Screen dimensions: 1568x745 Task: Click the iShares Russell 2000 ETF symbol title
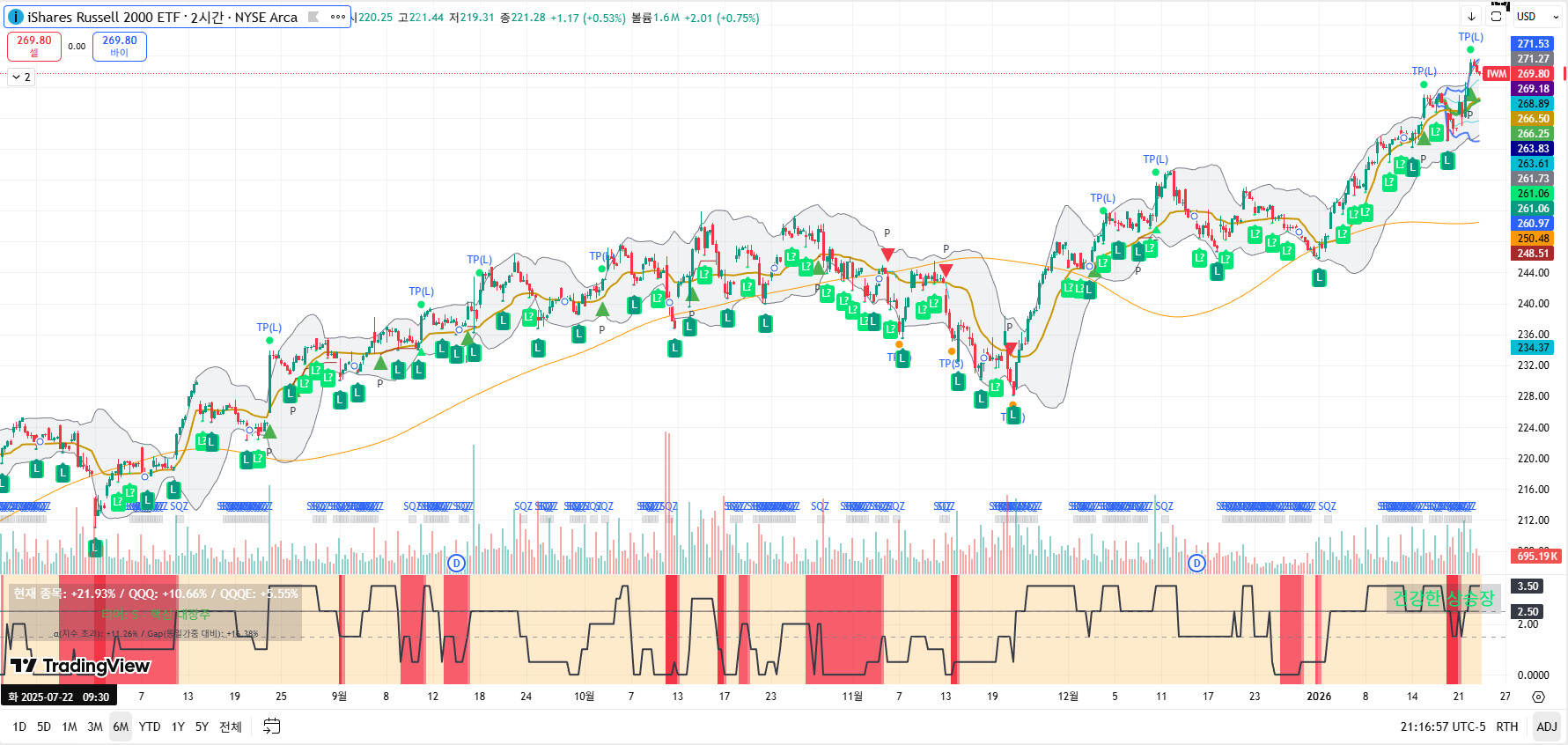pos(163,17)
